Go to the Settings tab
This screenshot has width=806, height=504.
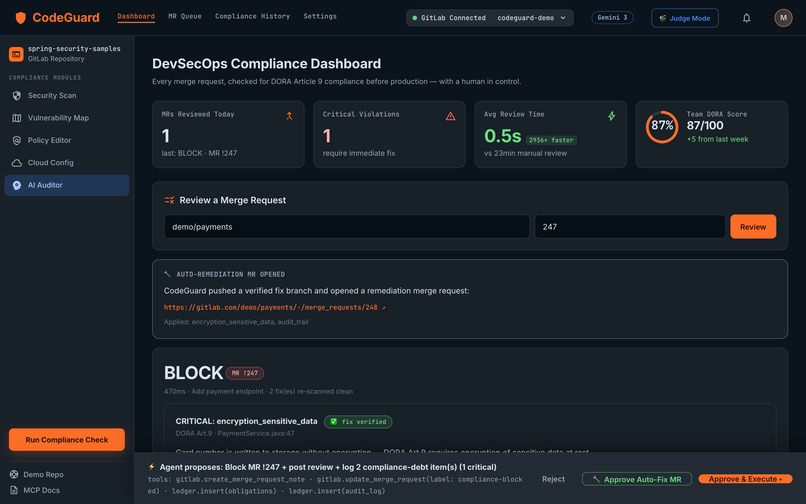pyautogui.click(x=320, y=16)
